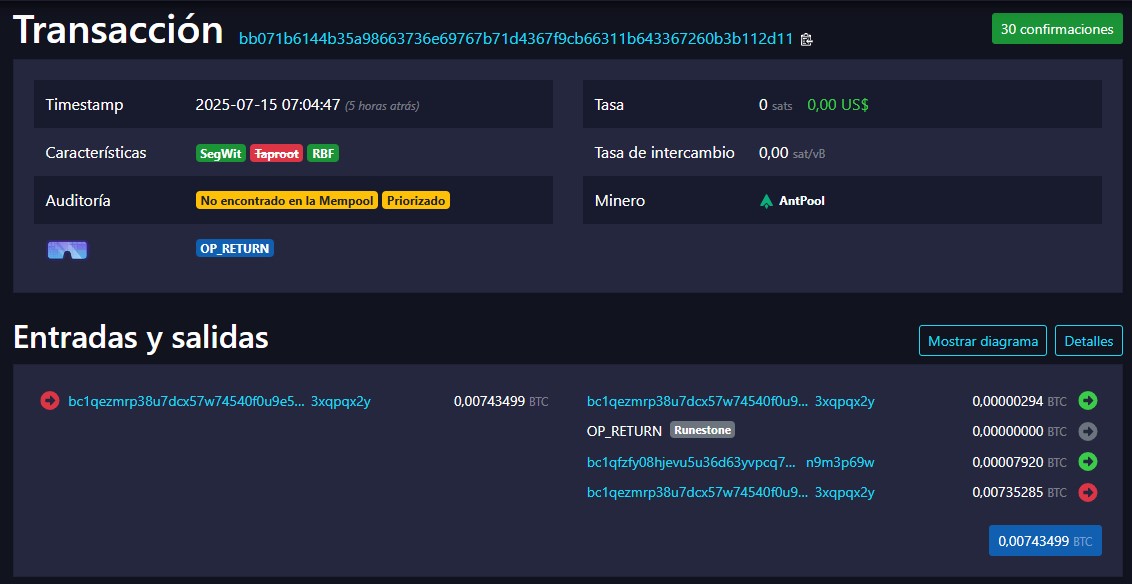Open the last output address link
The width and height of the screenshot is (1132, 584).
click(x=730, y=493)
